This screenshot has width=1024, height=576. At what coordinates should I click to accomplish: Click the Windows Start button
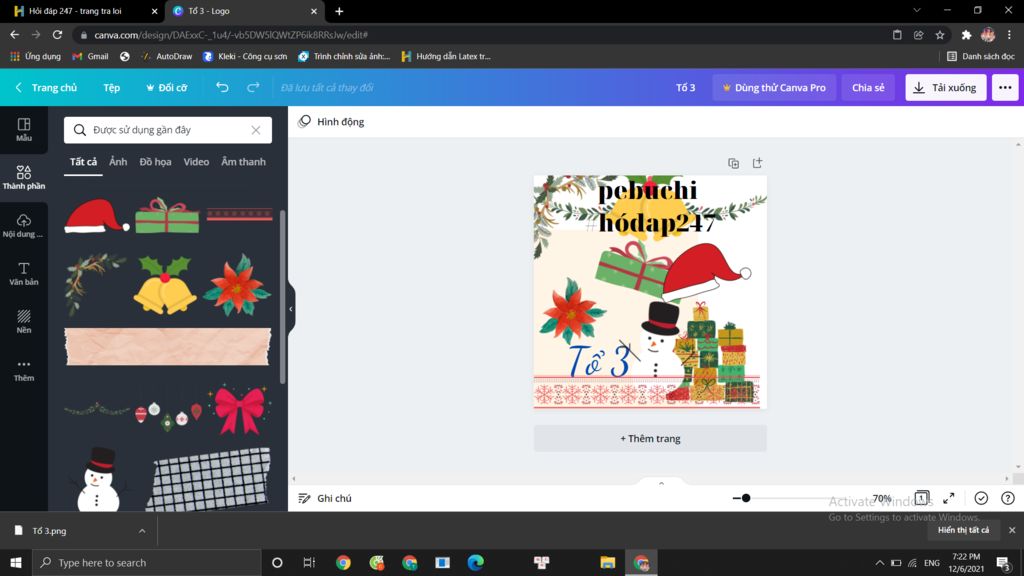point(16,562)
